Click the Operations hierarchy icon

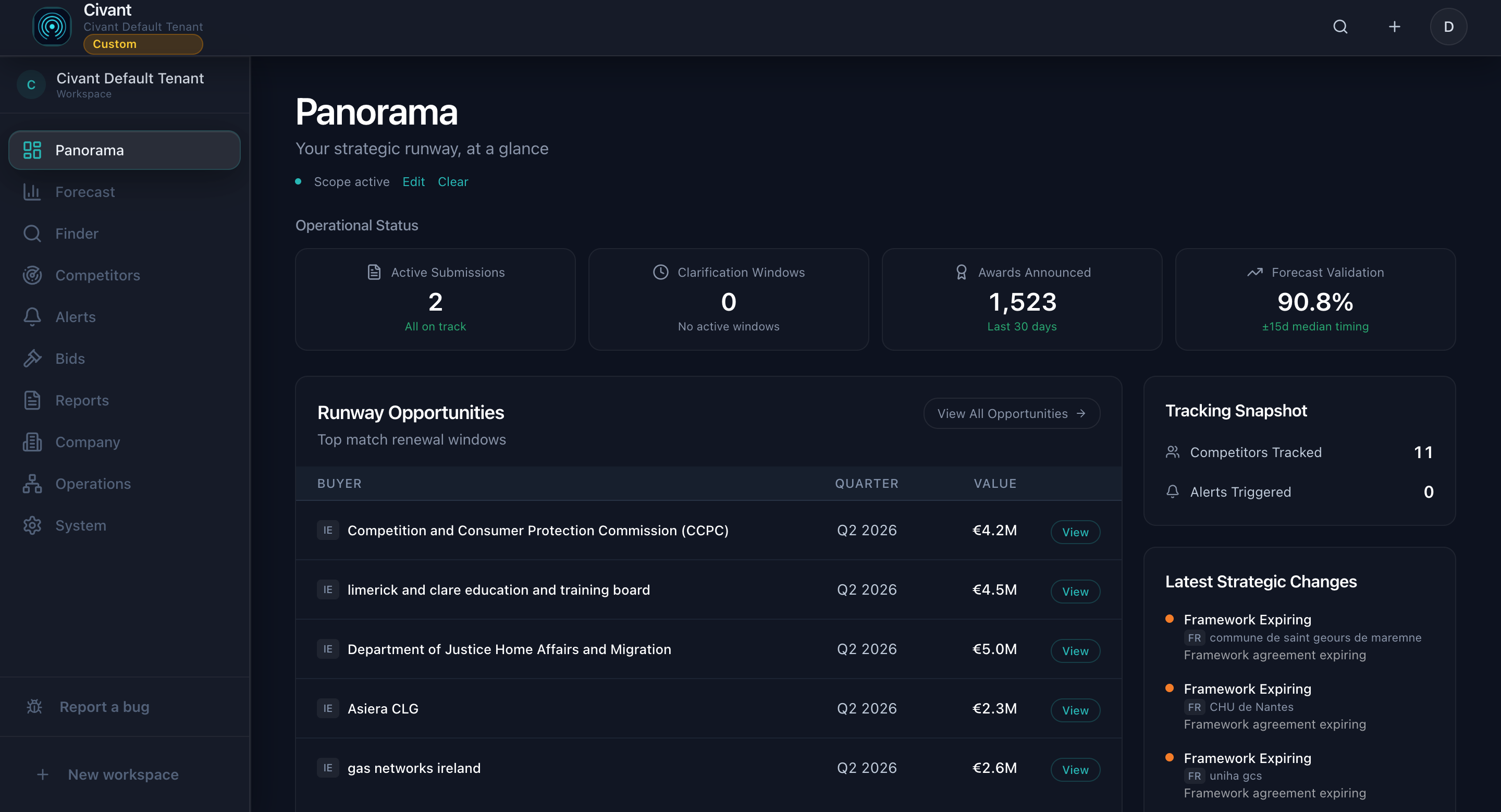pyautogui.click(x=32, y=484)
